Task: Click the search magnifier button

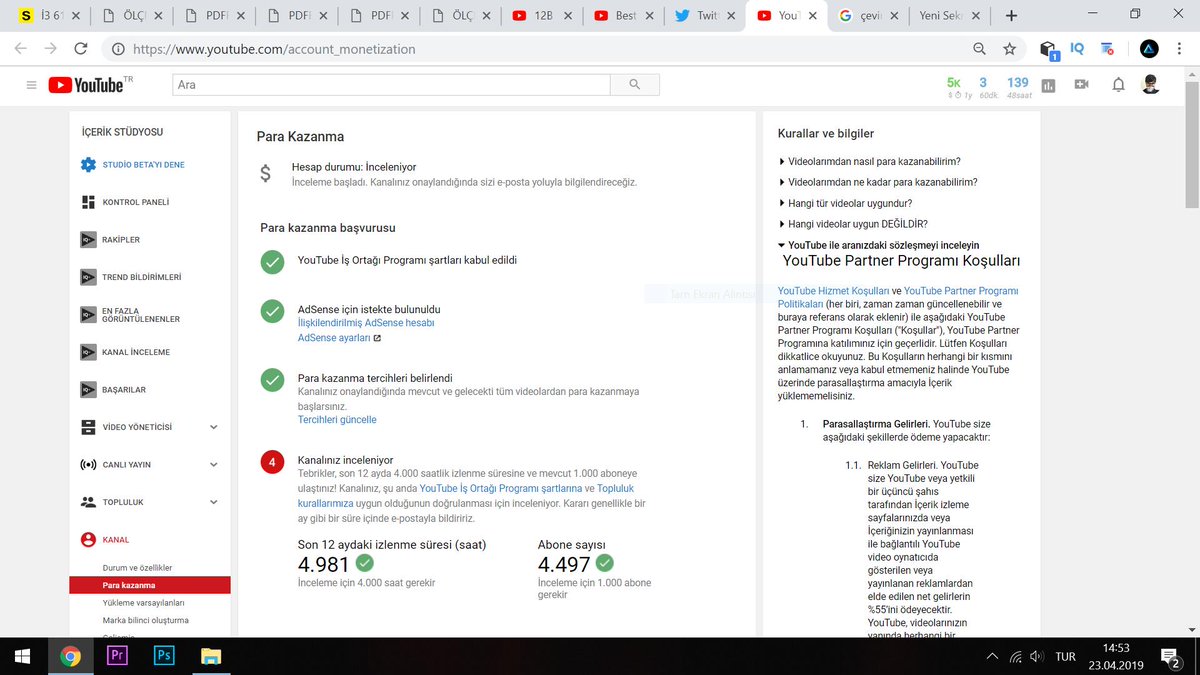Action: (x=636, y=85)
